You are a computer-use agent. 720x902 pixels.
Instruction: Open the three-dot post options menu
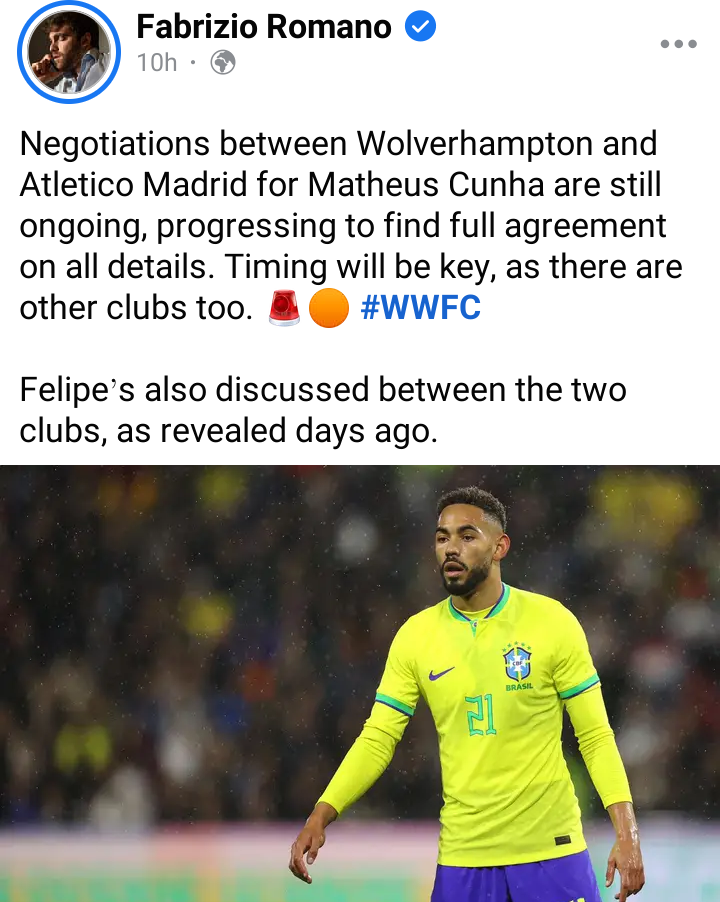tap(679, 44)
